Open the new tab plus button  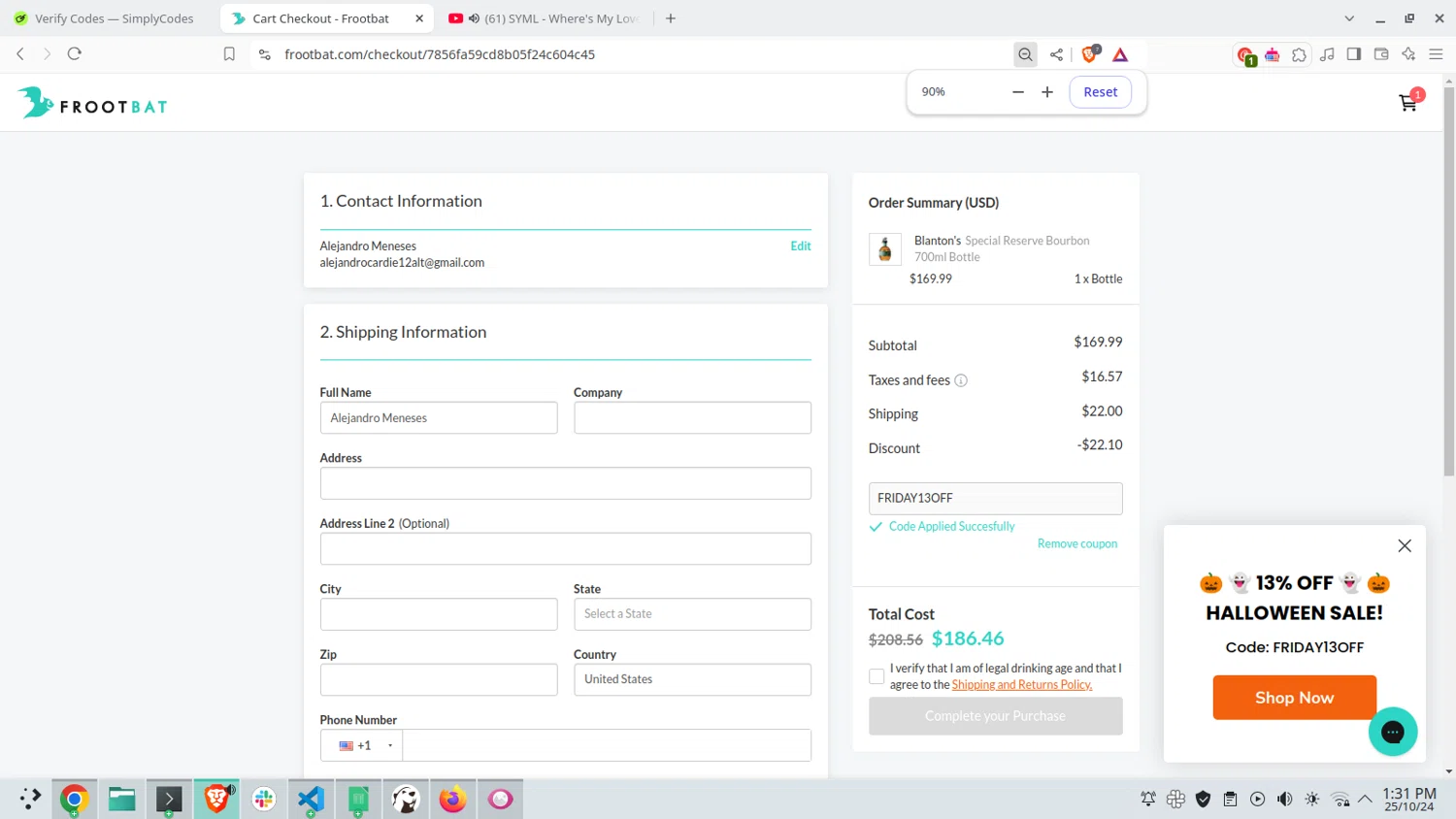coord(671,18)
